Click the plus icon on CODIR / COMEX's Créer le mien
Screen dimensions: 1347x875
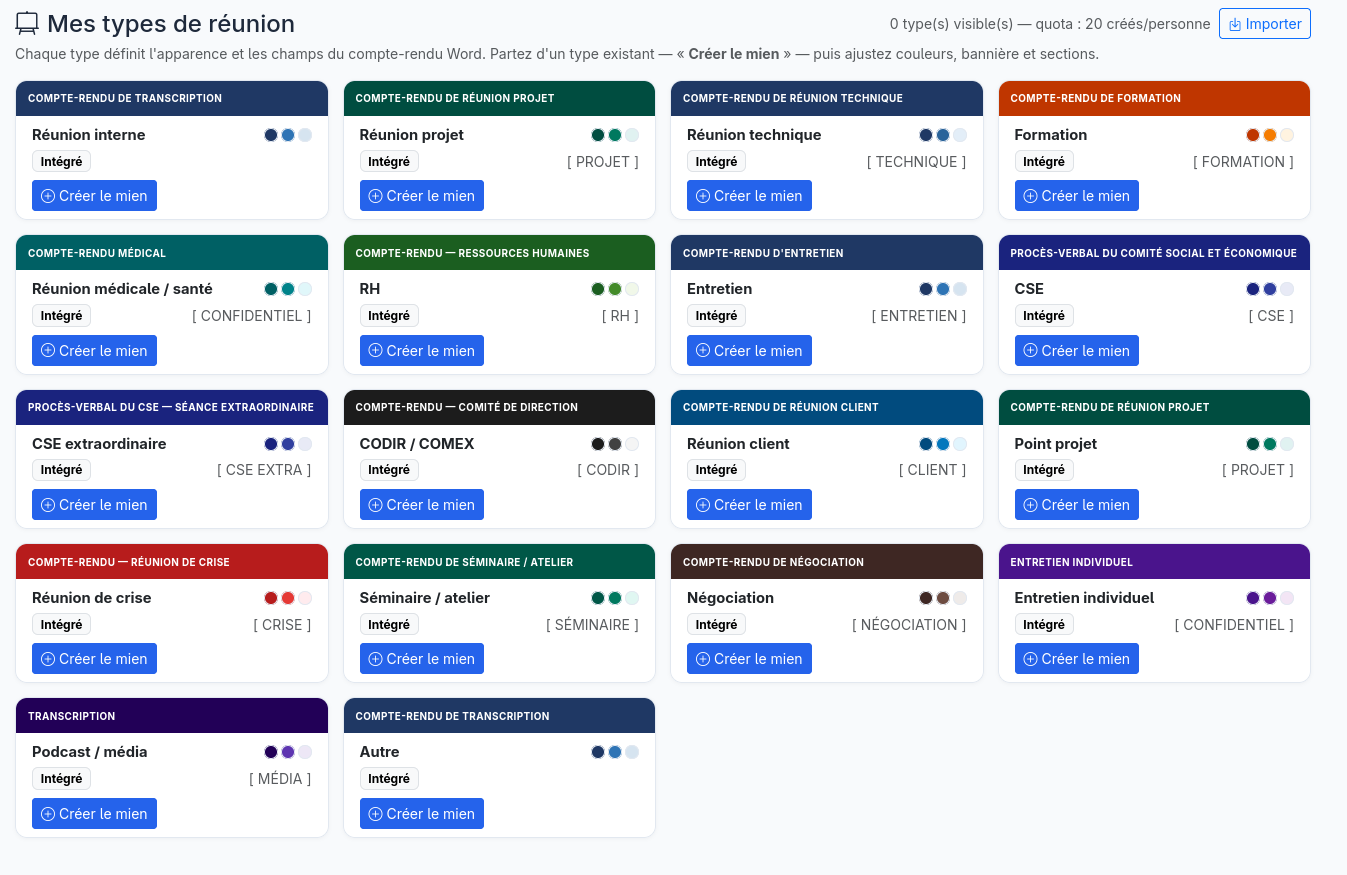pos(375,505)
